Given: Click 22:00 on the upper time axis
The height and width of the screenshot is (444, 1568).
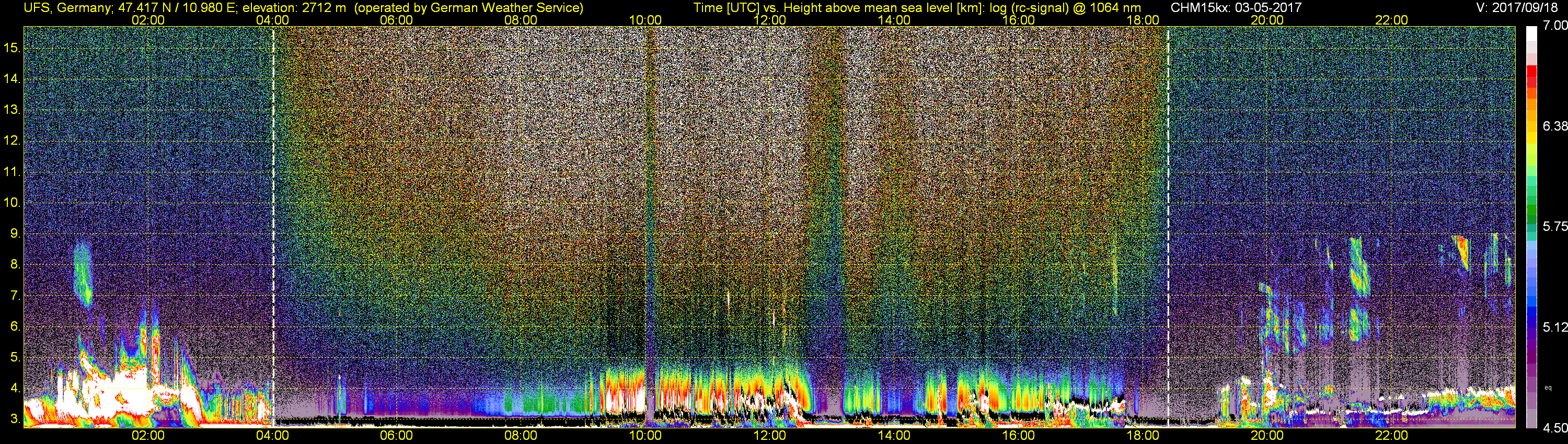Looking at the screenshot, I should pyautogui.click(x=1391, y=20).
